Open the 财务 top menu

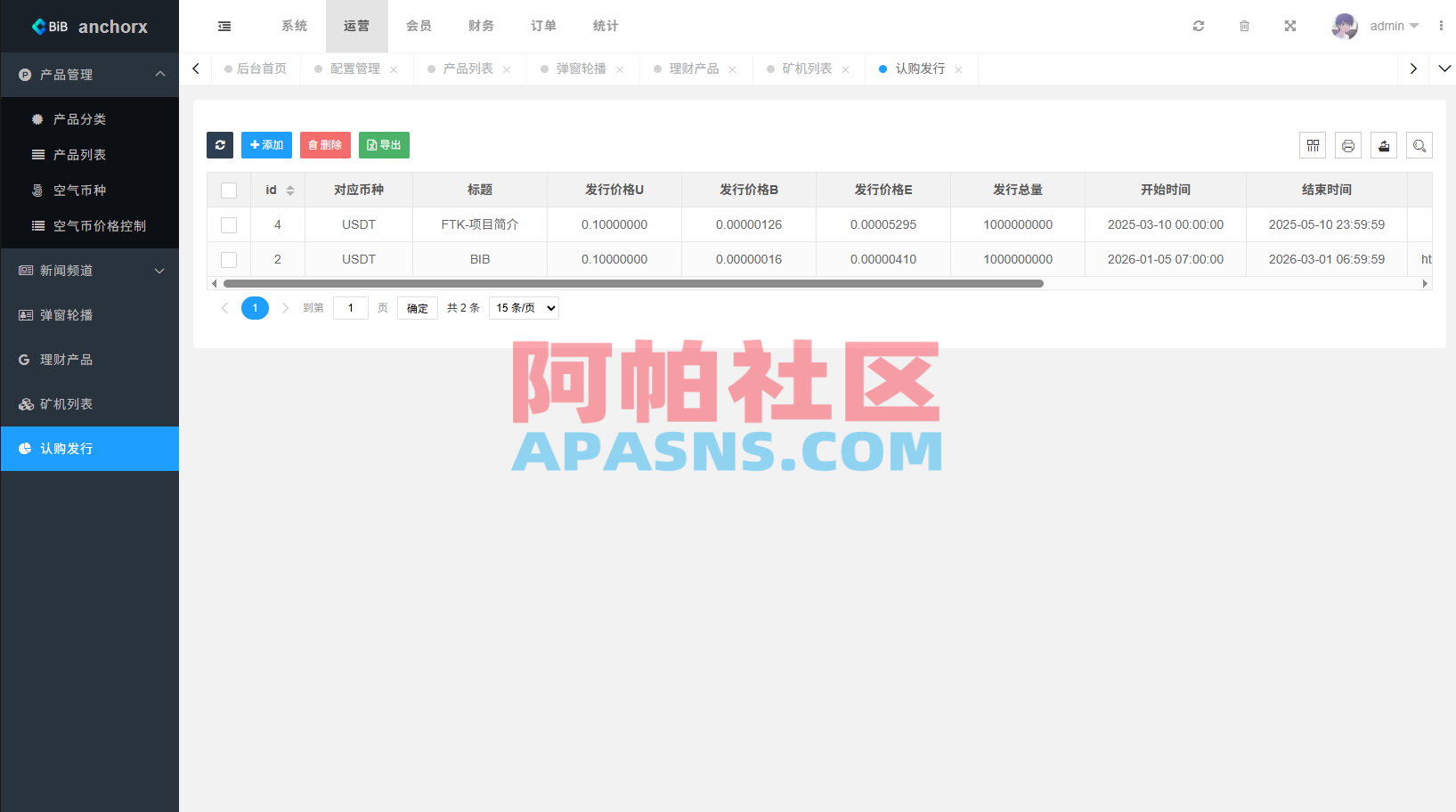pyautogui.click(x=482, y=26)
